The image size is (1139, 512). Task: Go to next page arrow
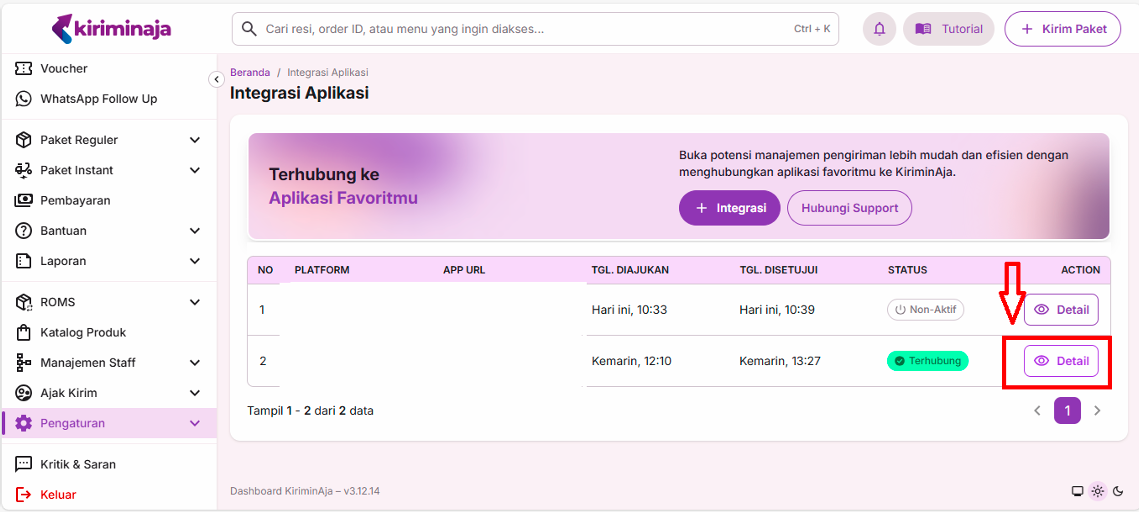[1097, 410]
